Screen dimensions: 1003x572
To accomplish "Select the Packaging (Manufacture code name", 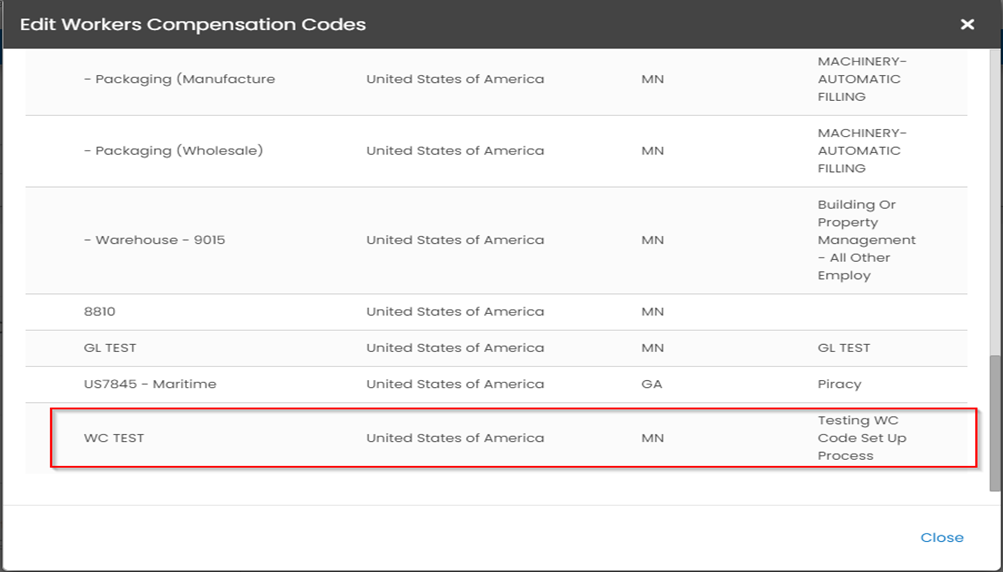I will click(x=179, y=79).
